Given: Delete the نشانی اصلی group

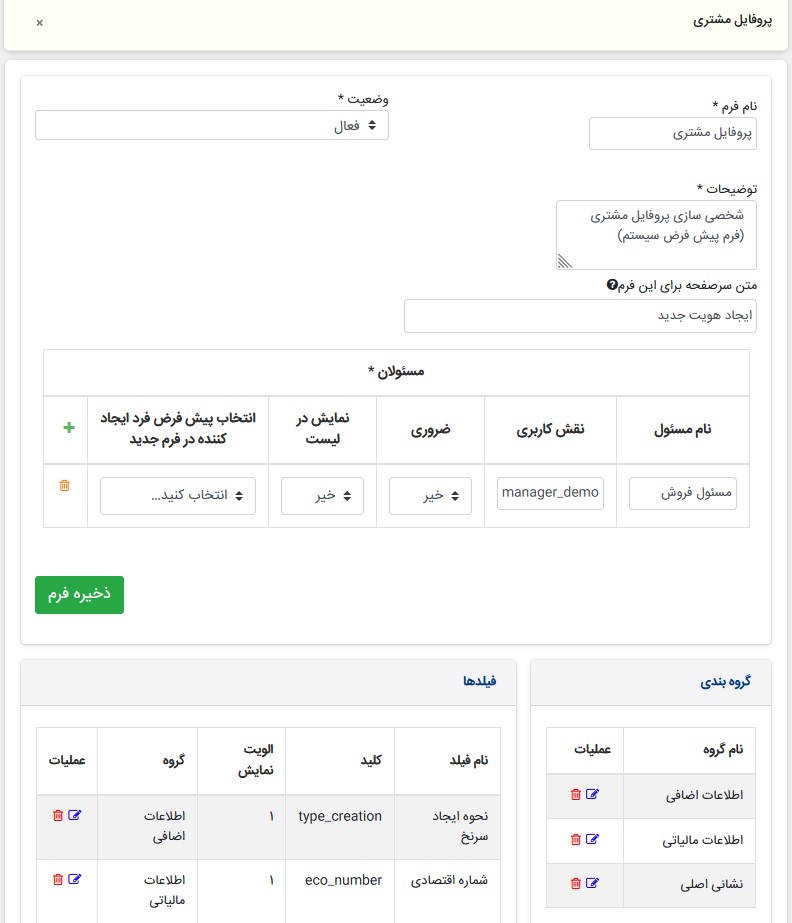Looking at the screenshot, I should (x=575, y=883).
